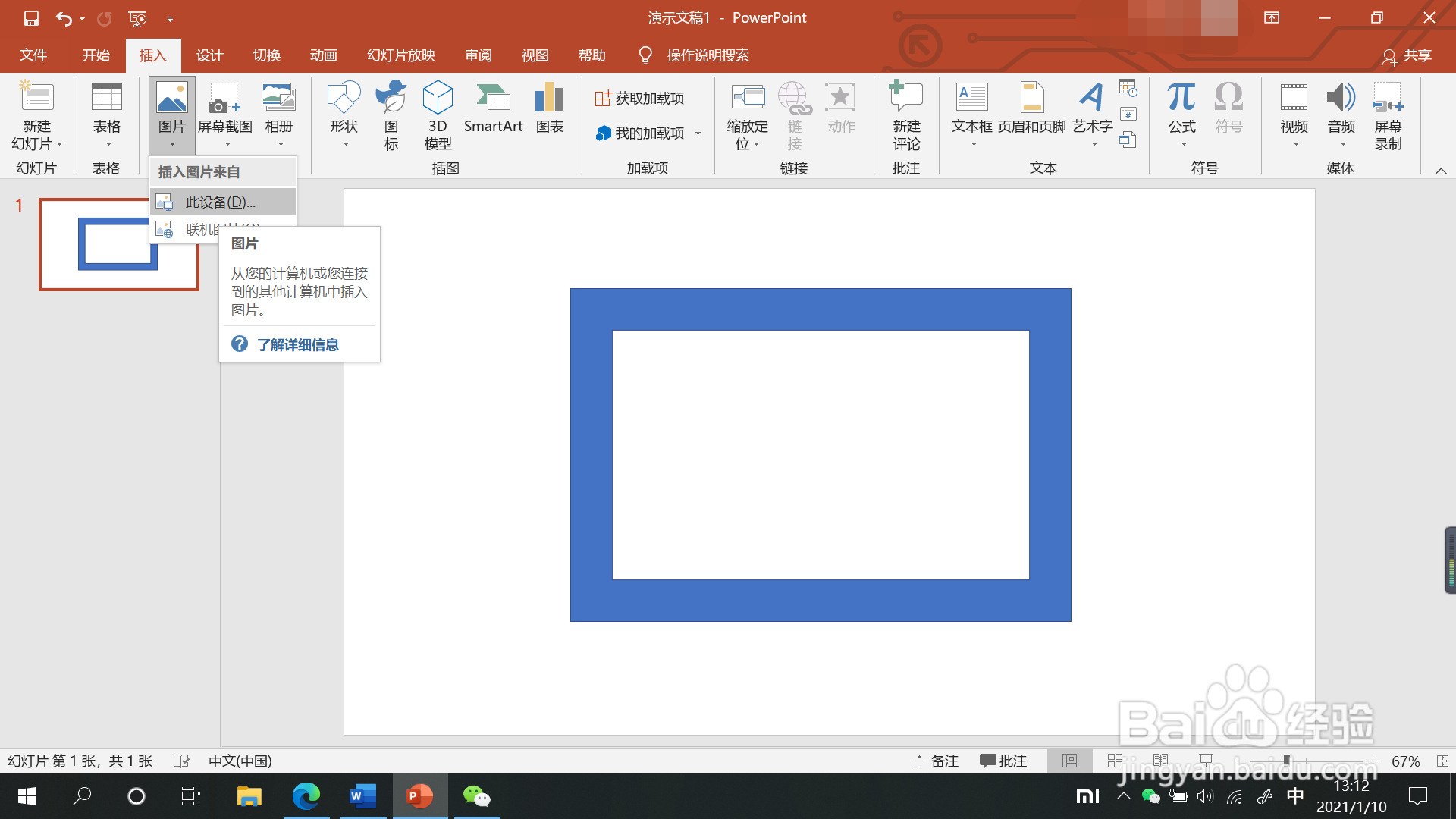Image resolution: width=1456 pixels, height=819 pixels.
Task: Click the 67% zoom level
Action: [x=1405, y=761]
